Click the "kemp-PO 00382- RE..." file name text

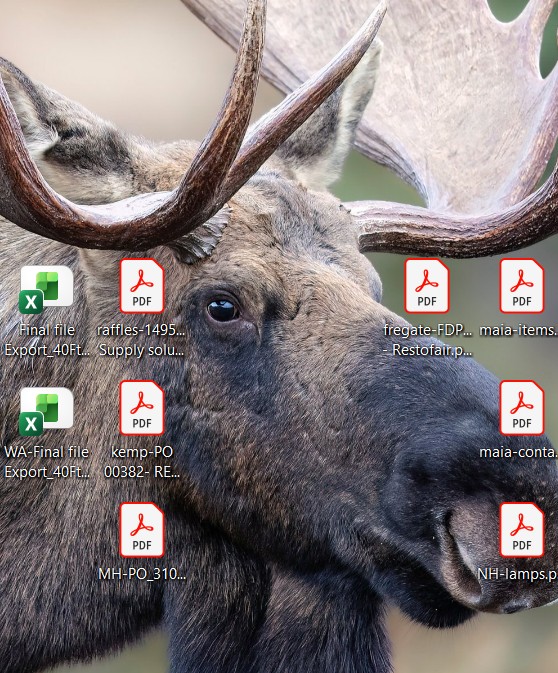tap(142, 462)
